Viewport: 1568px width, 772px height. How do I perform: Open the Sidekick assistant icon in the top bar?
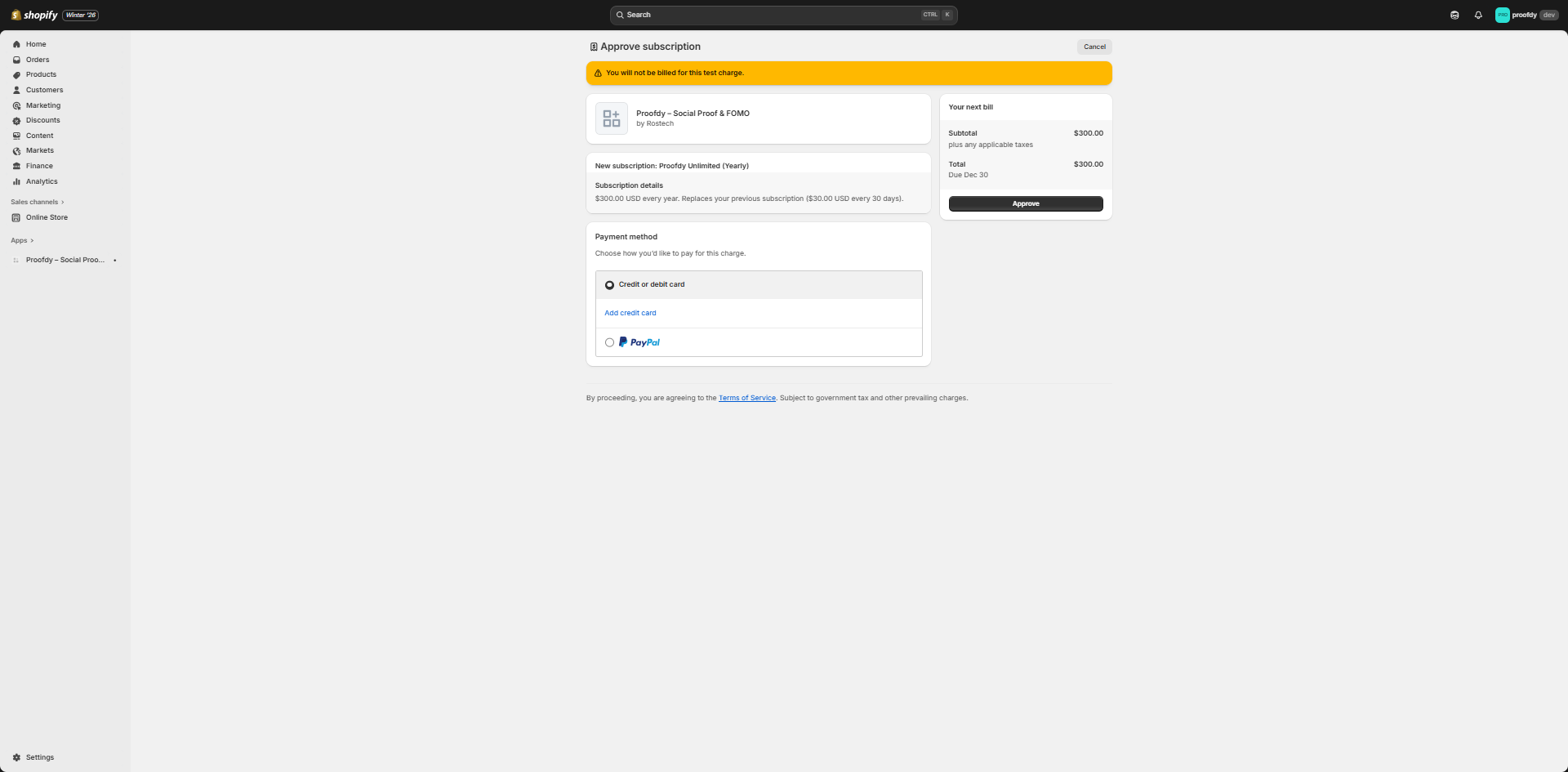(x=1454, y=15)
